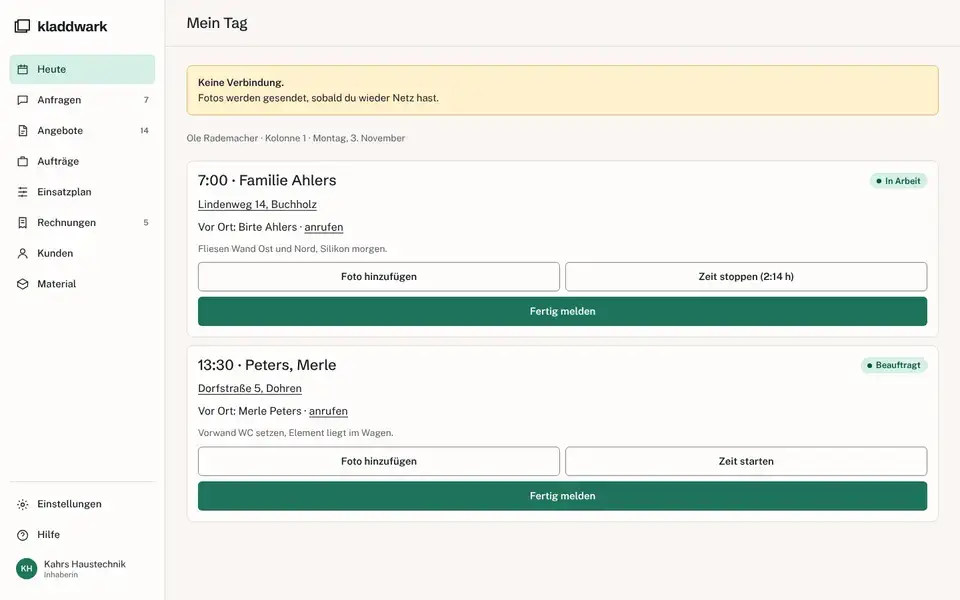Click the note Fliesen Wand Ost und Nord
Viewport: 960px width, 600px height.
coord(293,249)
